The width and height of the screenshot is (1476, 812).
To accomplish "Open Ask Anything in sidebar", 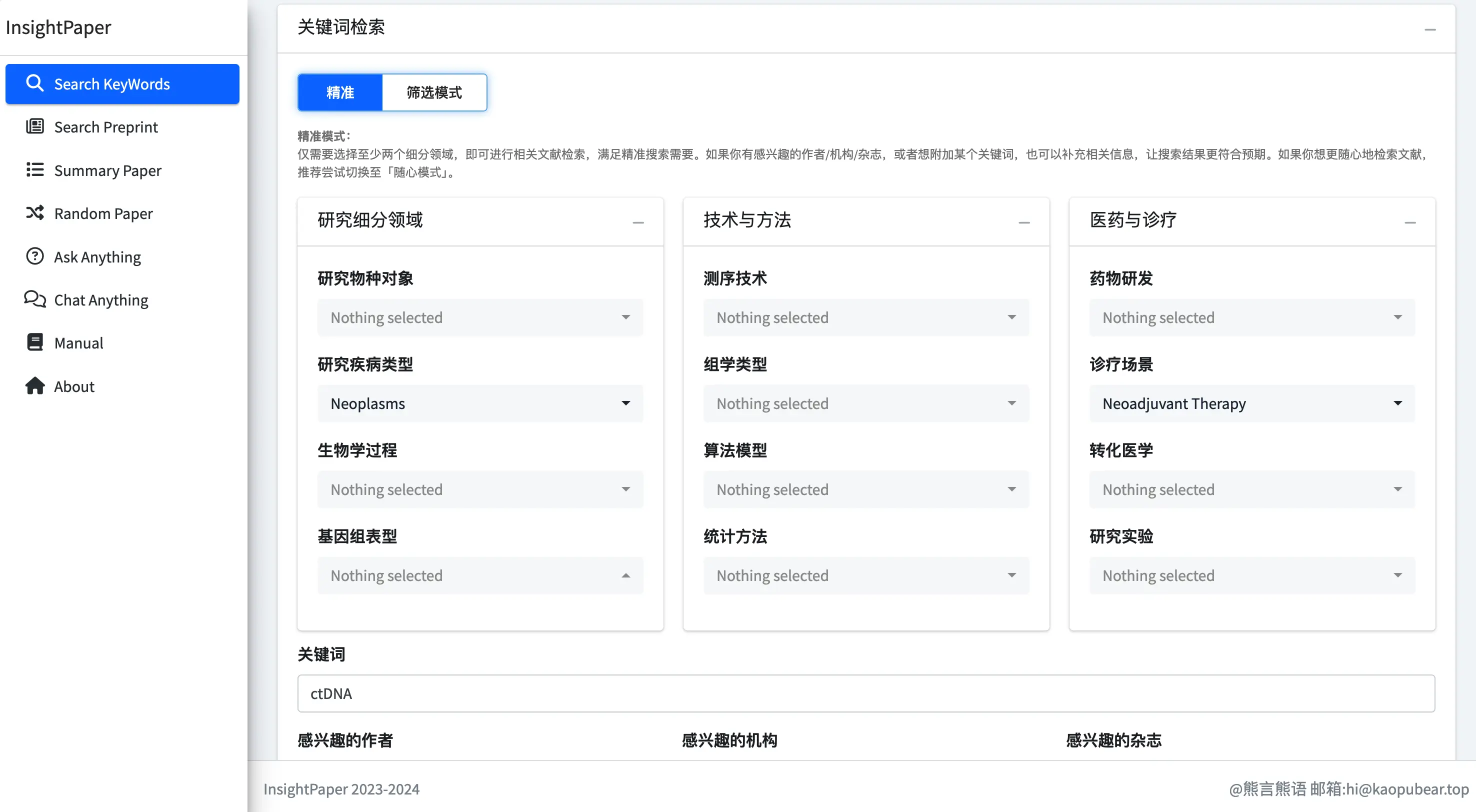I will (x=122, y=256).
